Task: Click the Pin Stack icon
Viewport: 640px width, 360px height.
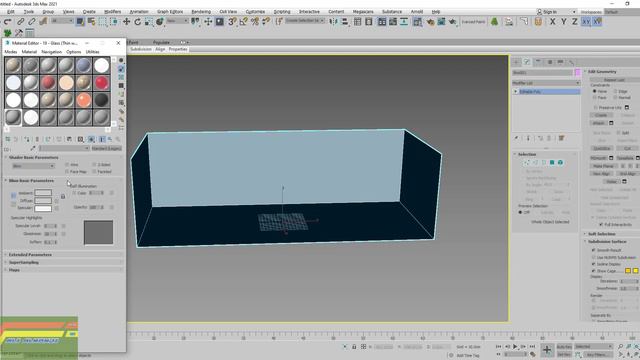Action: (x=516, y=138)
